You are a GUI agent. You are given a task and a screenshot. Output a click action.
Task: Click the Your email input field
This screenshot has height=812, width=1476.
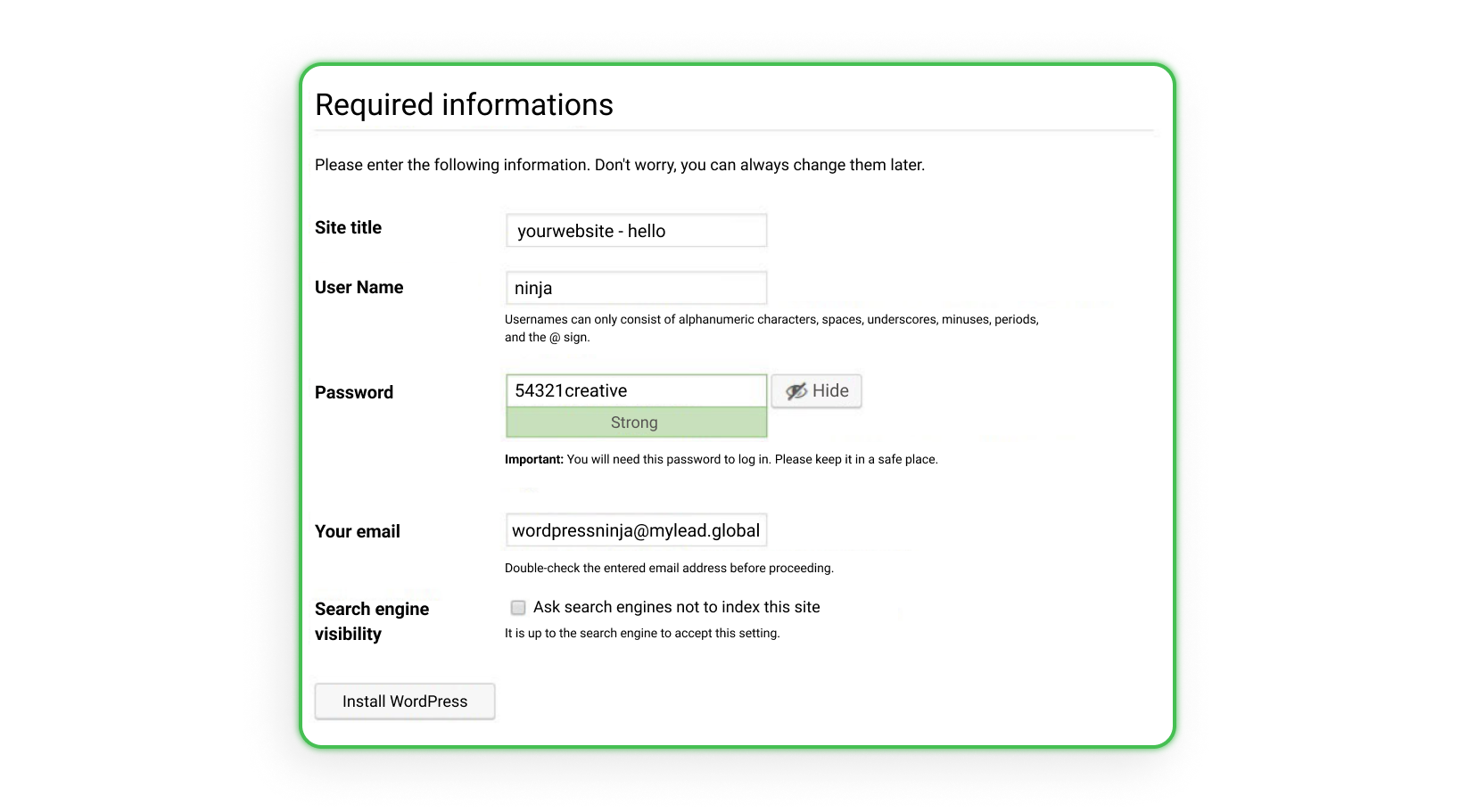point(636,530)
